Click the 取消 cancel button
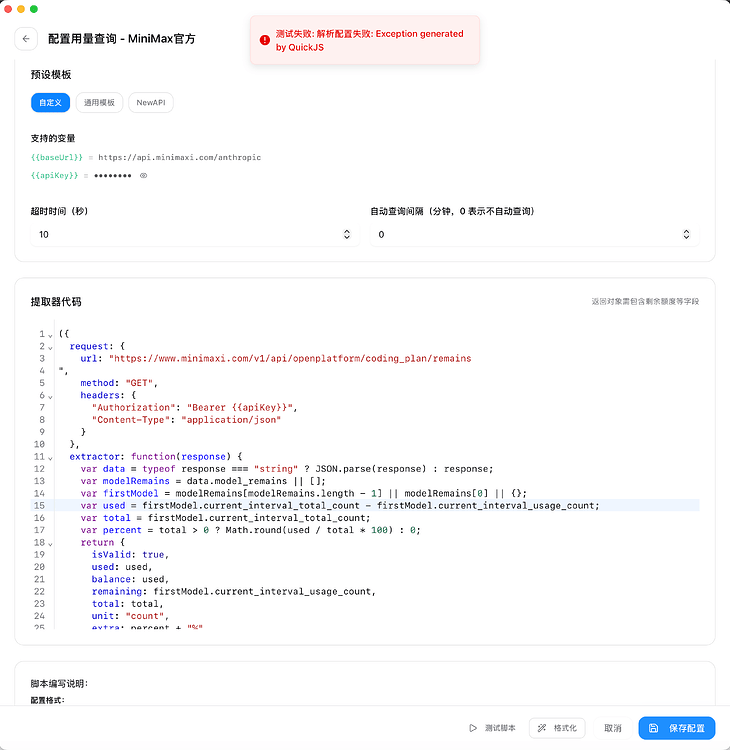The height and width of the screenshot is (750, 730). point(612,728)
